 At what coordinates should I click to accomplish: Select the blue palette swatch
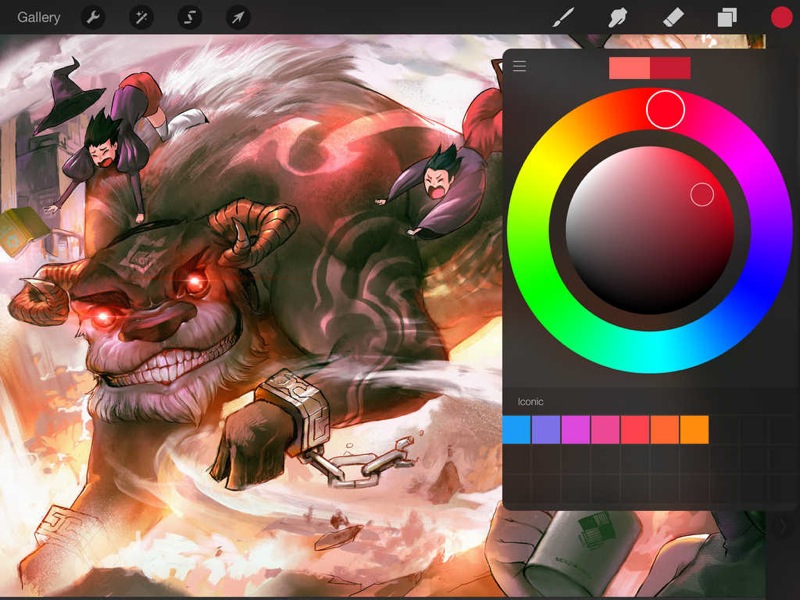tap(516, 430)
